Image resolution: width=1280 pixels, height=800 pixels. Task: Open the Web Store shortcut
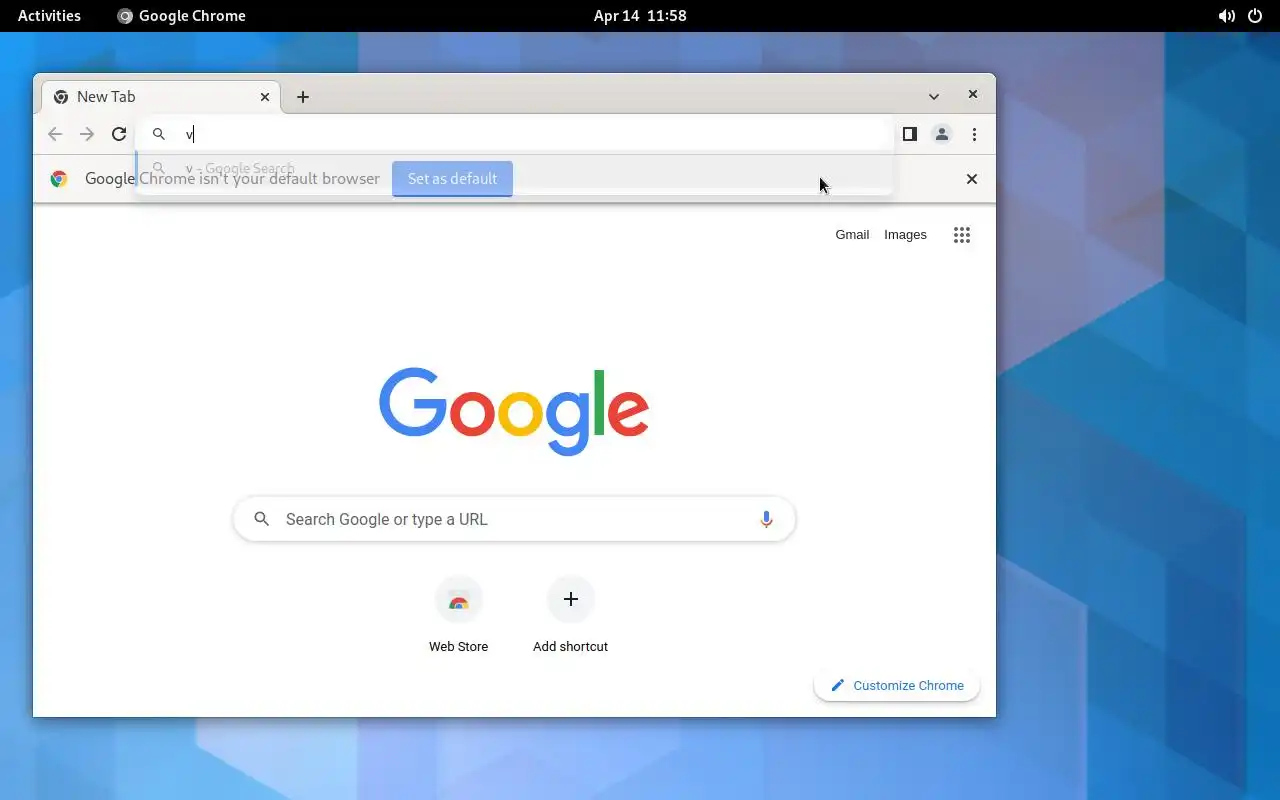coord(458,616)
